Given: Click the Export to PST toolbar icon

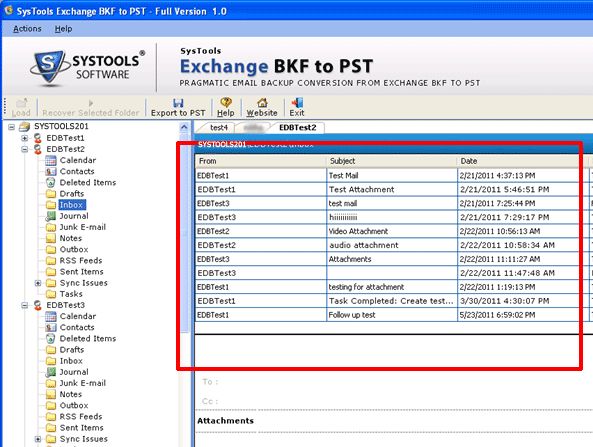Looking at the screenshot, I should (178, 103).
